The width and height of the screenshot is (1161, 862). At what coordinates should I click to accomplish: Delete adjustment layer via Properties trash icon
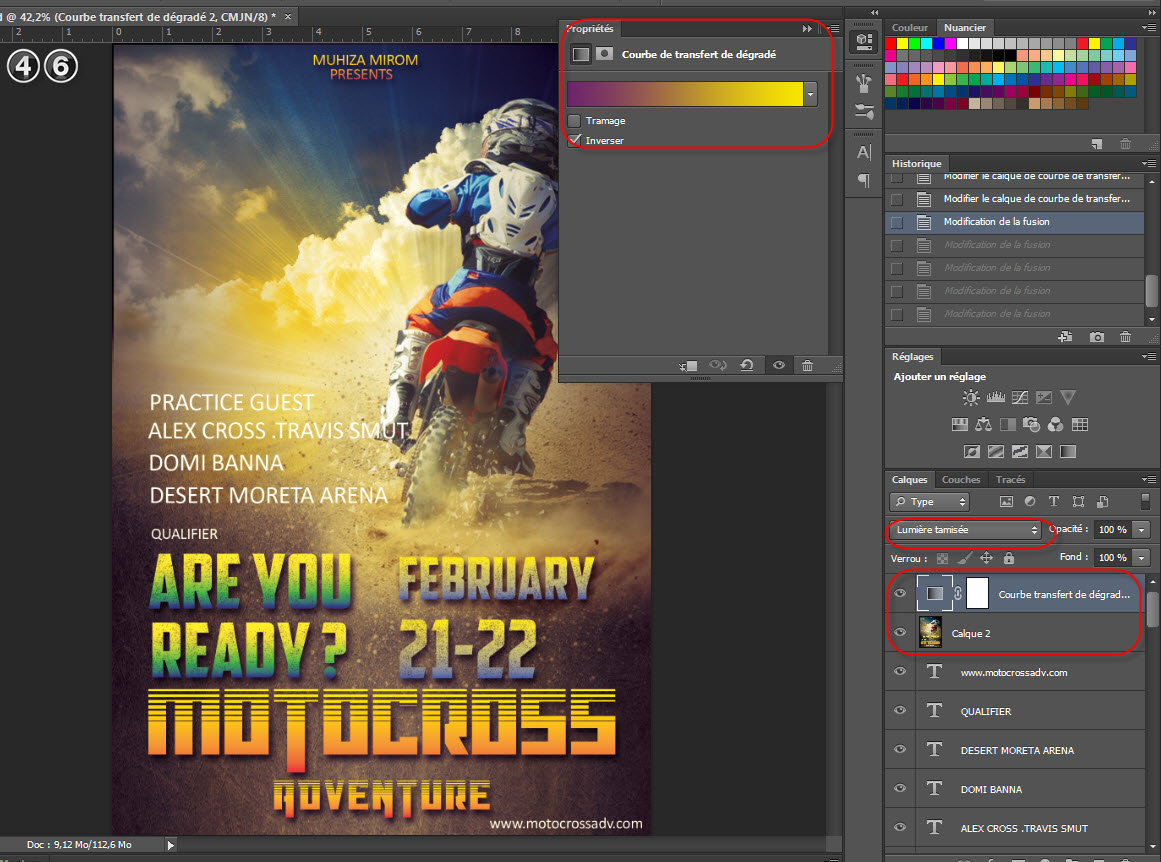point(807,366)
